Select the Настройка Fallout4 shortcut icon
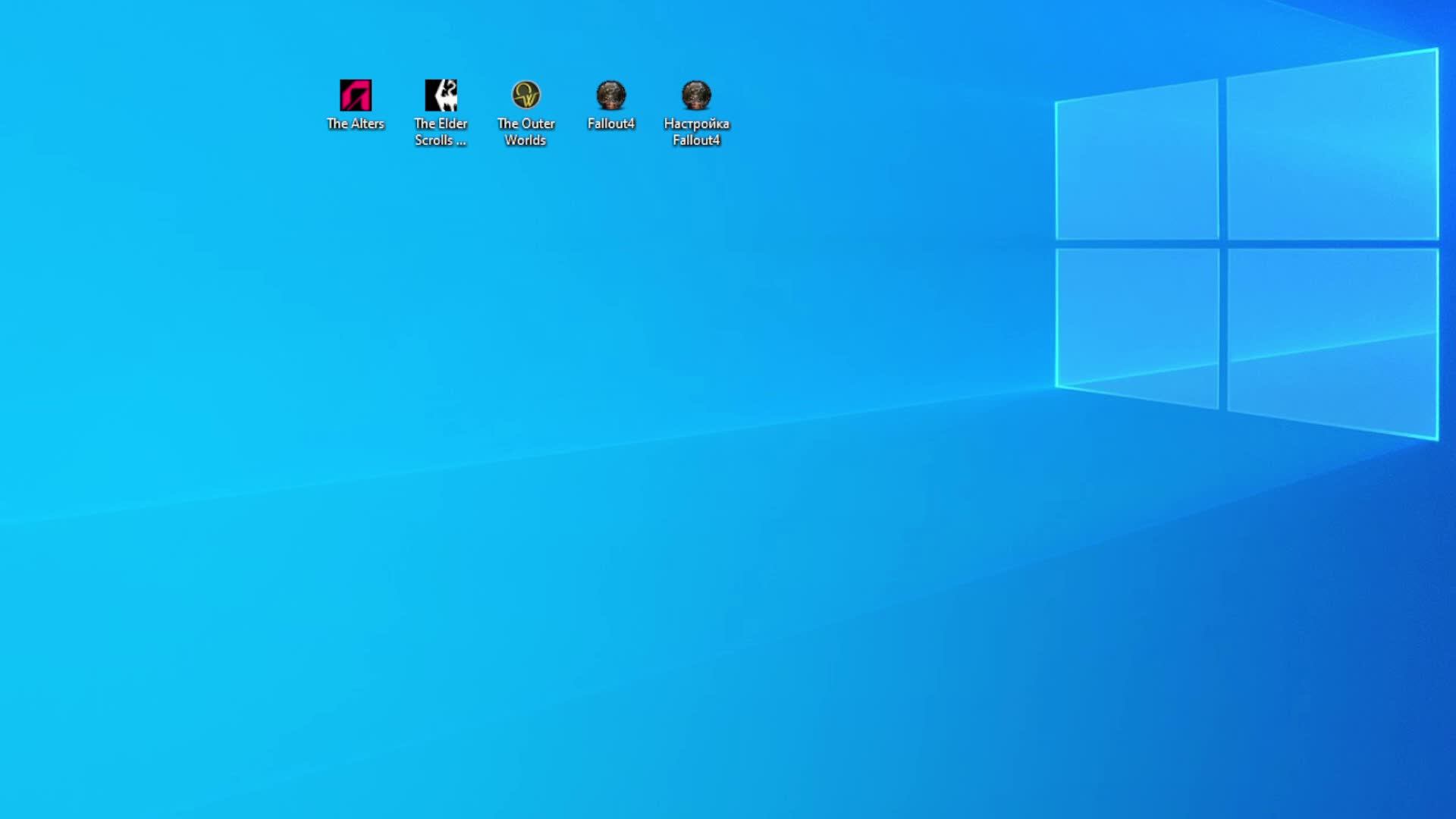 point(696,96)
